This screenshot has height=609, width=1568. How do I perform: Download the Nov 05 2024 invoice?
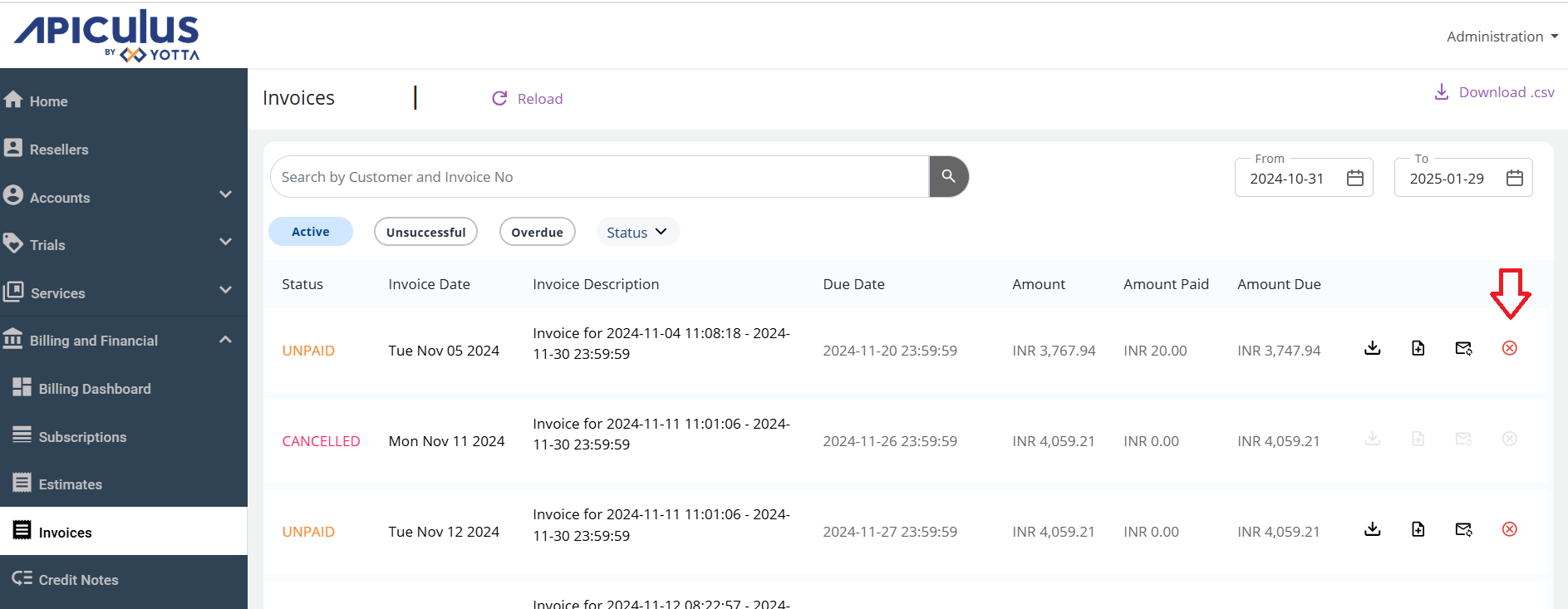[x=1372, y=348]
